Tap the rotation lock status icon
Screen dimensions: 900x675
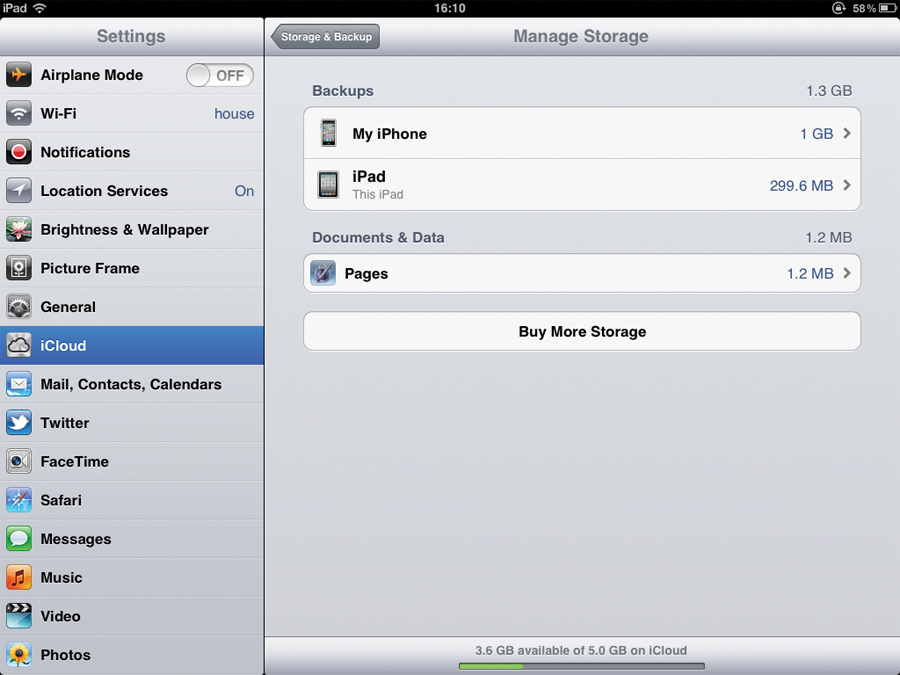(x=839, y=8)
